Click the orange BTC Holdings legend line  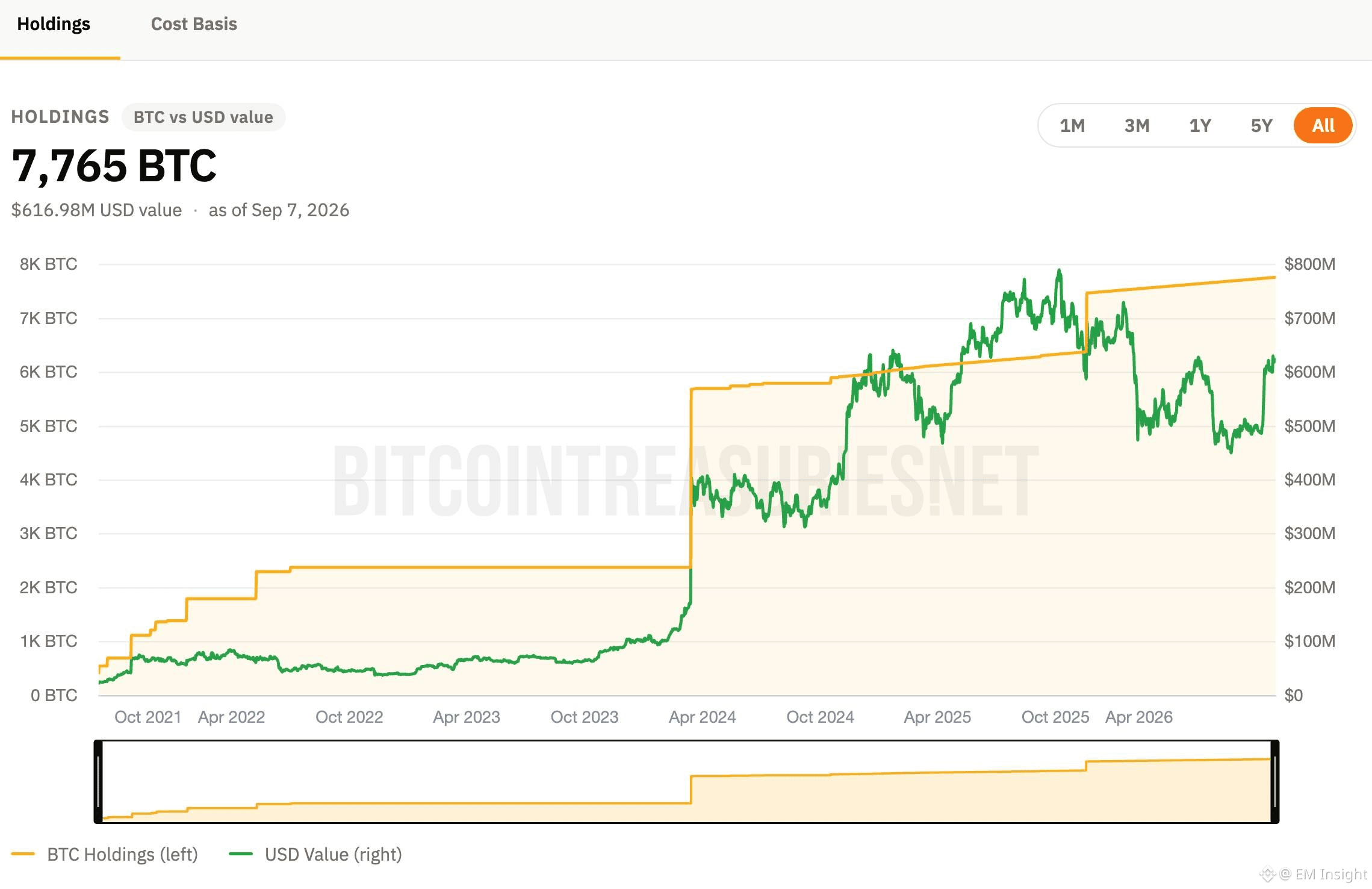[x=23, y=853]
